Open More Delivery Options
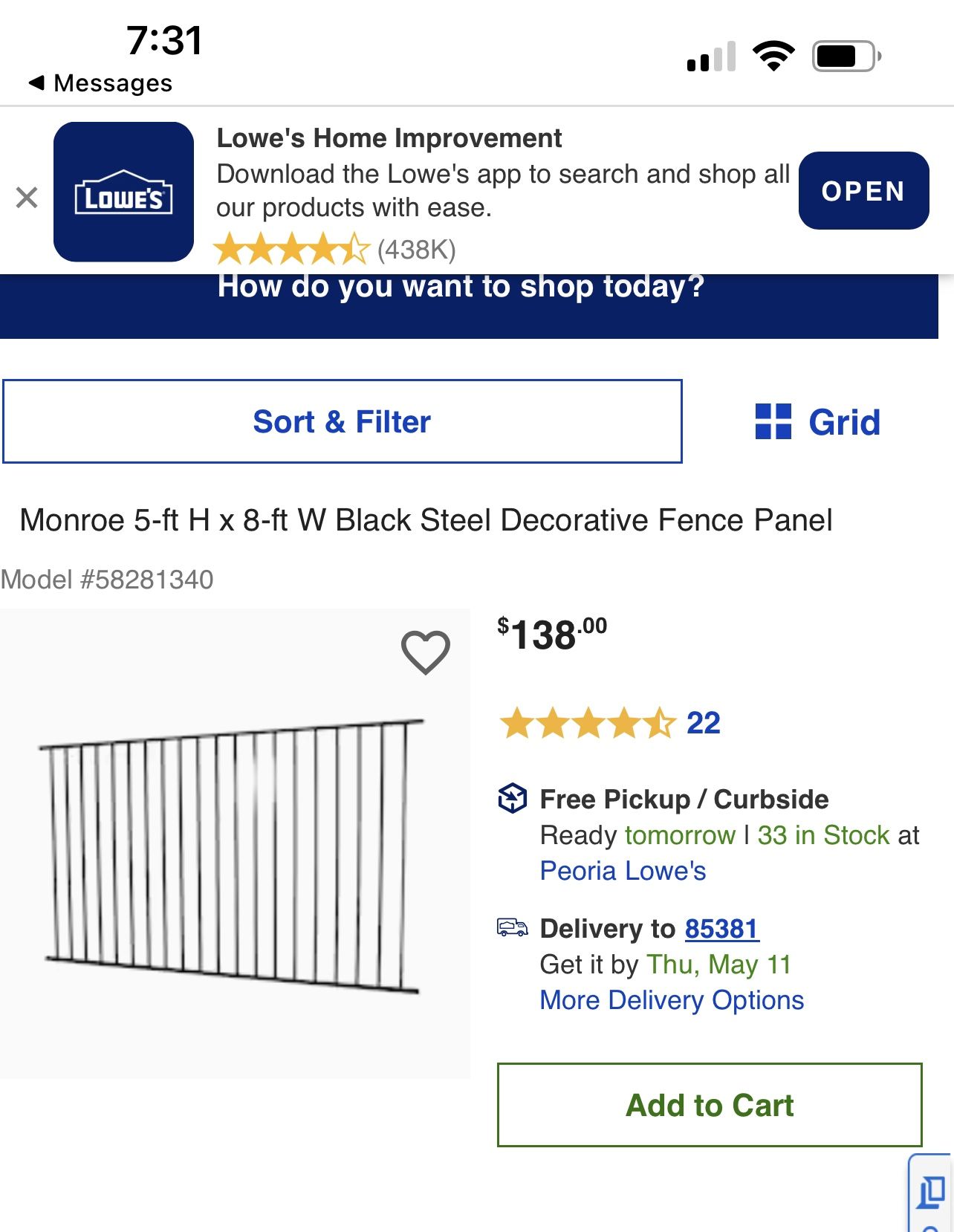Image resolution: width=954 pixels, height=1232 pixels. point(672,1000)
